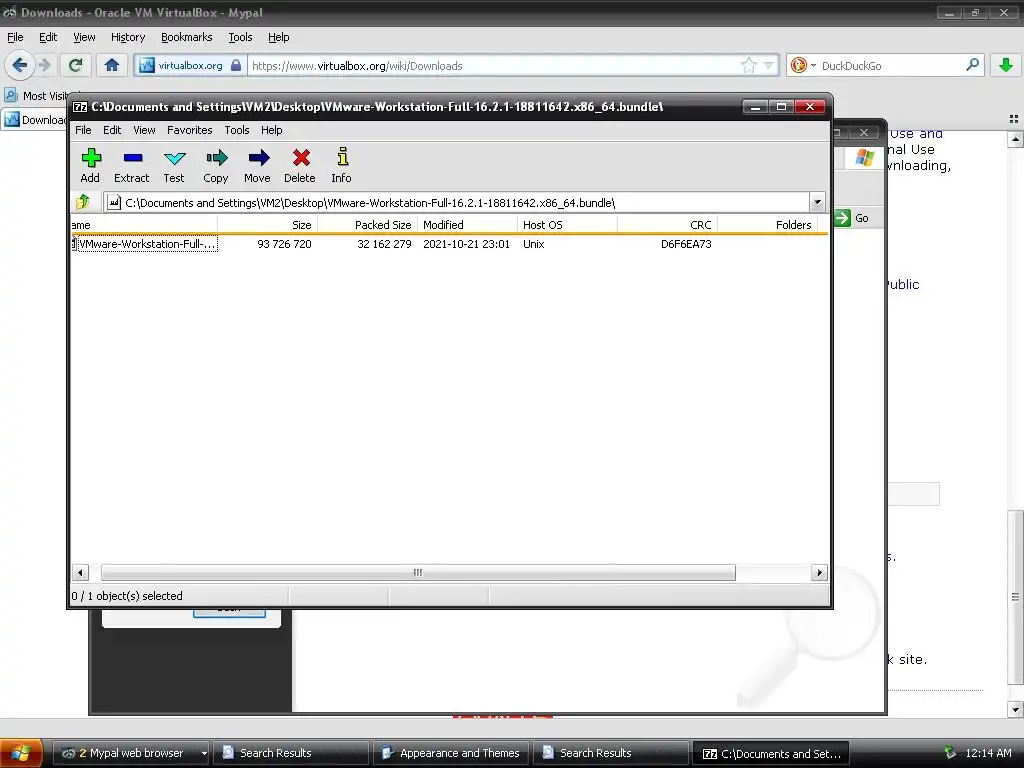Open the browser Bookmarks menu

187,37
